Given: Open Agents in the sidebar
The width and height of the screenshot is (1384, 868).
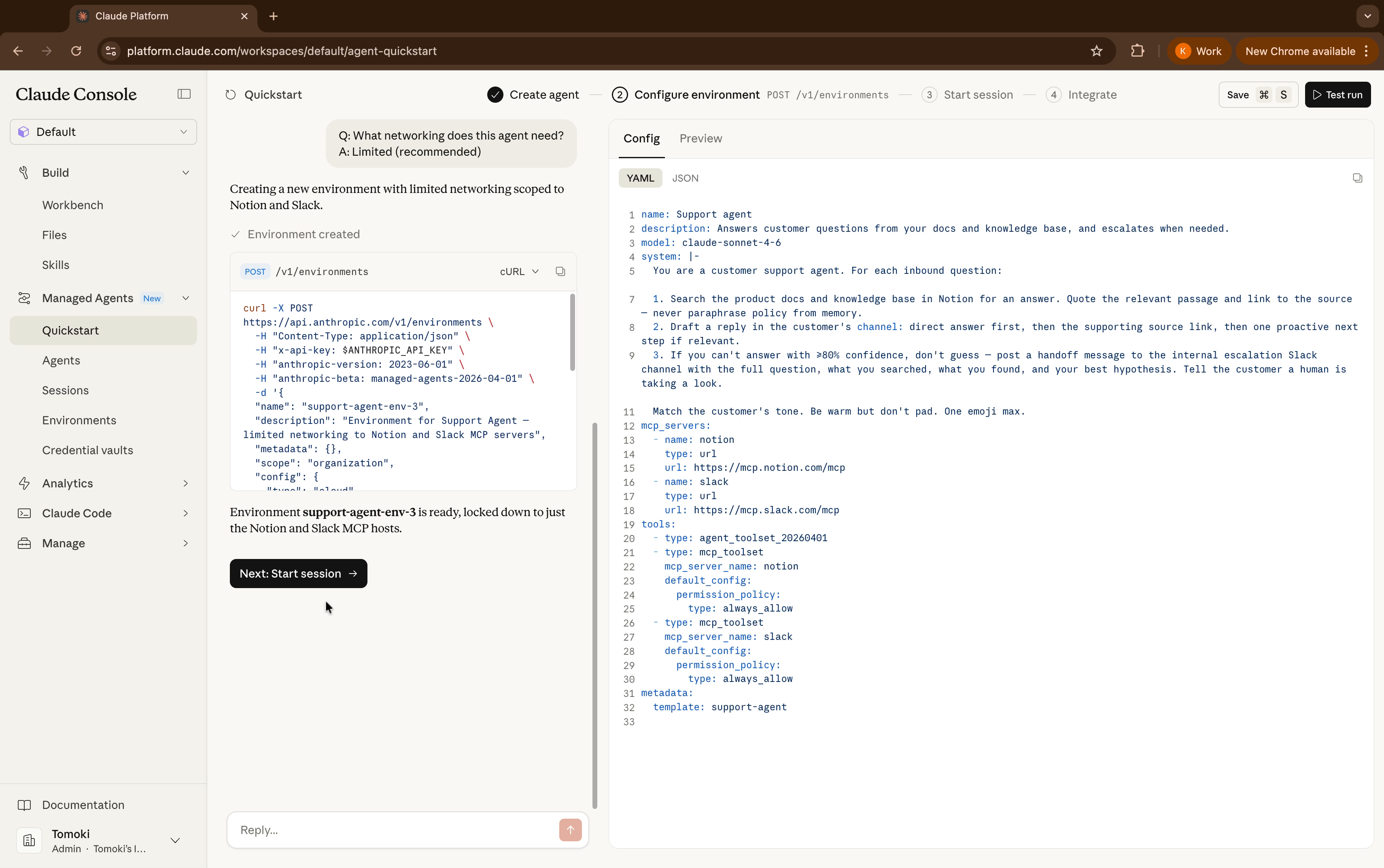Looking at the screenshot, I should 103,360.
